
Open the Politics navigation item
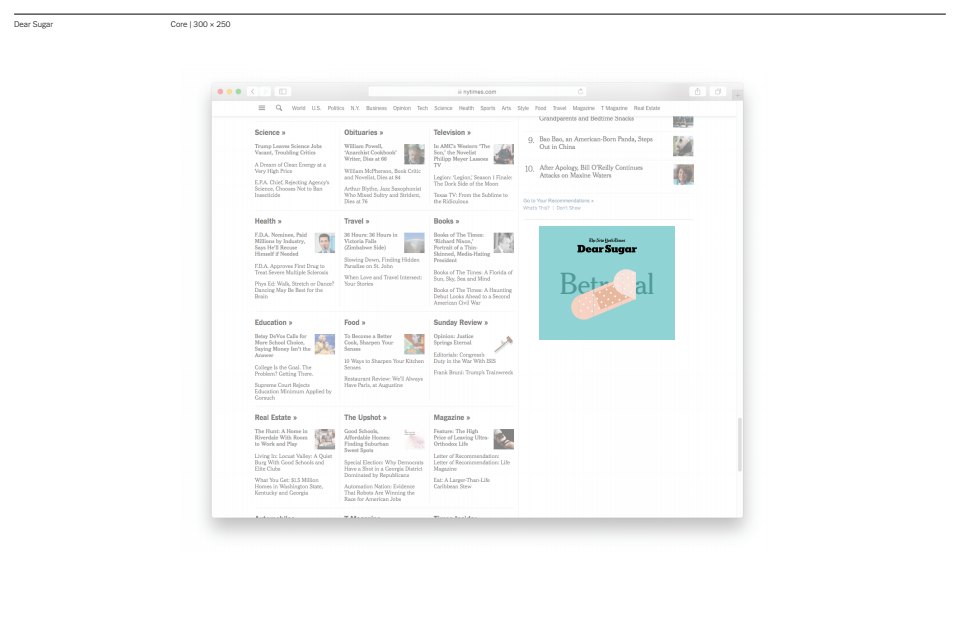tap(336, 108)
